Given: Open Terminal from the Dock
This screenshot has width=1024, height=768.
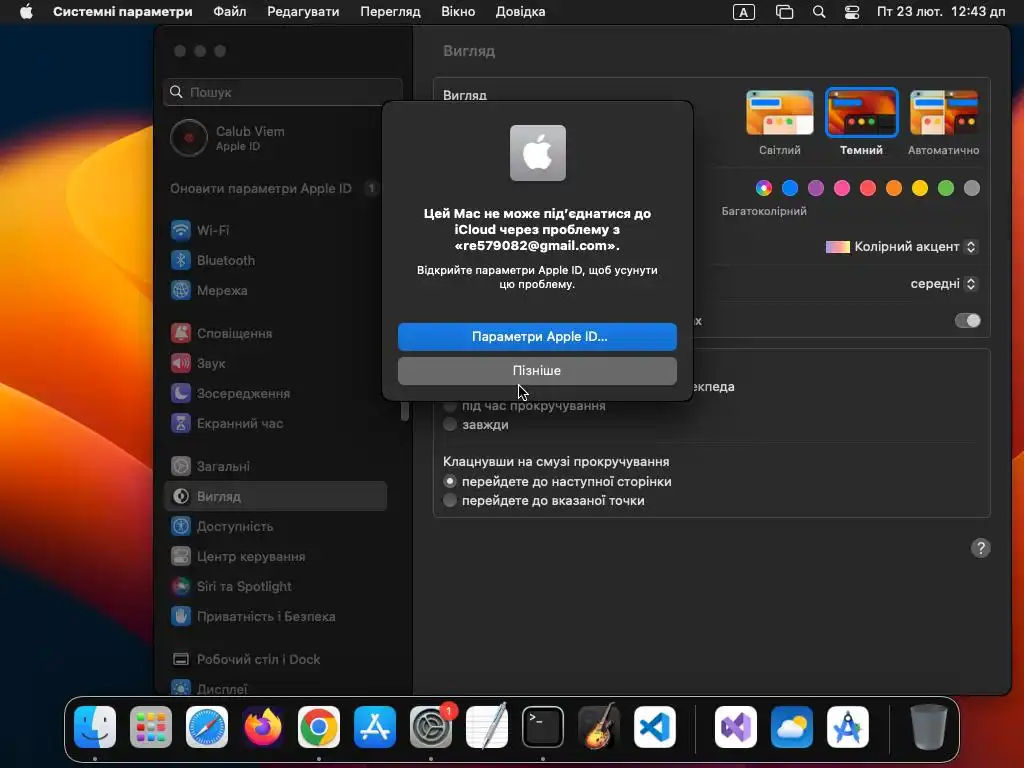Looking at the screenshot, I should [543, 727].
